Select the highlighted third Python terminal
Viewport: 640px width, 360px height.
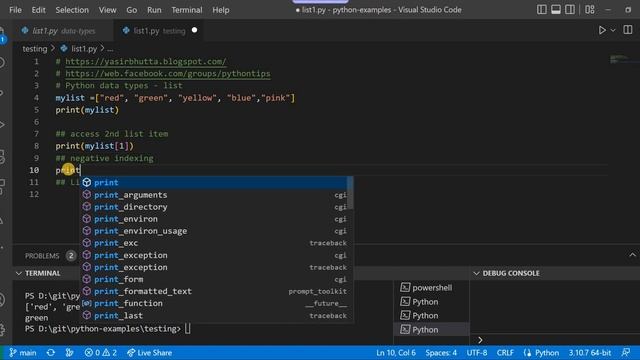[431, 329]
